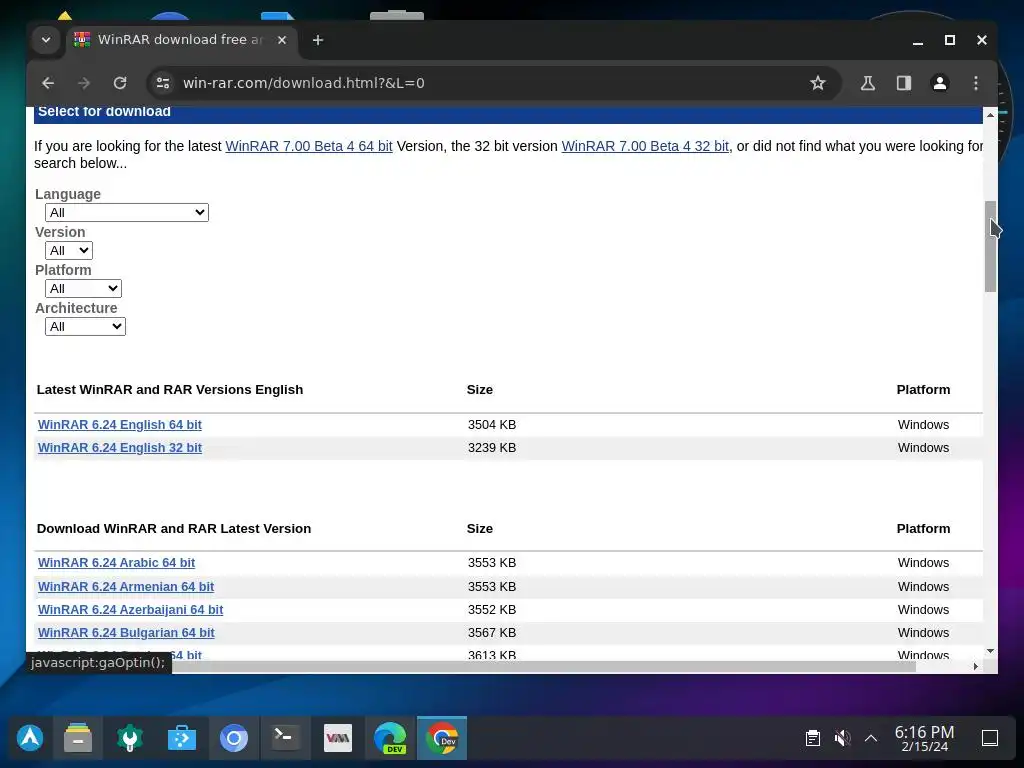Bookmark this page with the star icon
The width and height of the screenshot is (1024, 768).
(818, 83)
